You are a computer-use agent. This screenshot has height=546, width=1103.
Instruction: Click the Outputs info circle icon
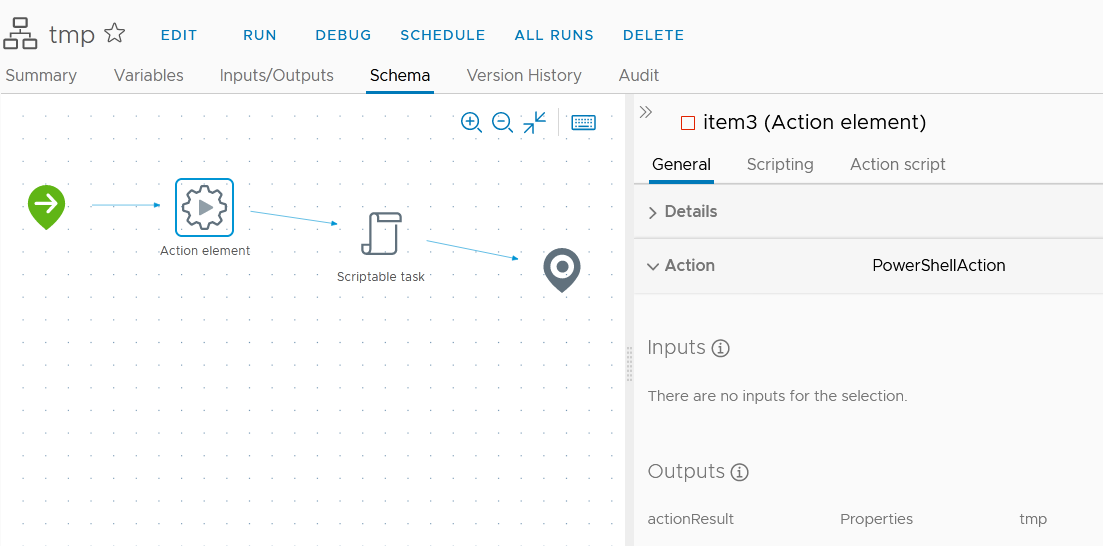(739, 472)
